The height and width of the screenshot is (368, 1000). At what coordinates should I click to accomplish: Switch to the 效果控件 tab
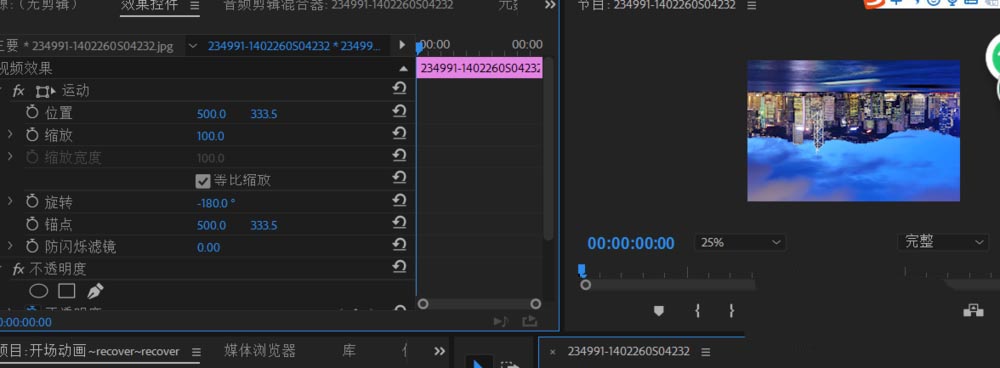(151, 6)
